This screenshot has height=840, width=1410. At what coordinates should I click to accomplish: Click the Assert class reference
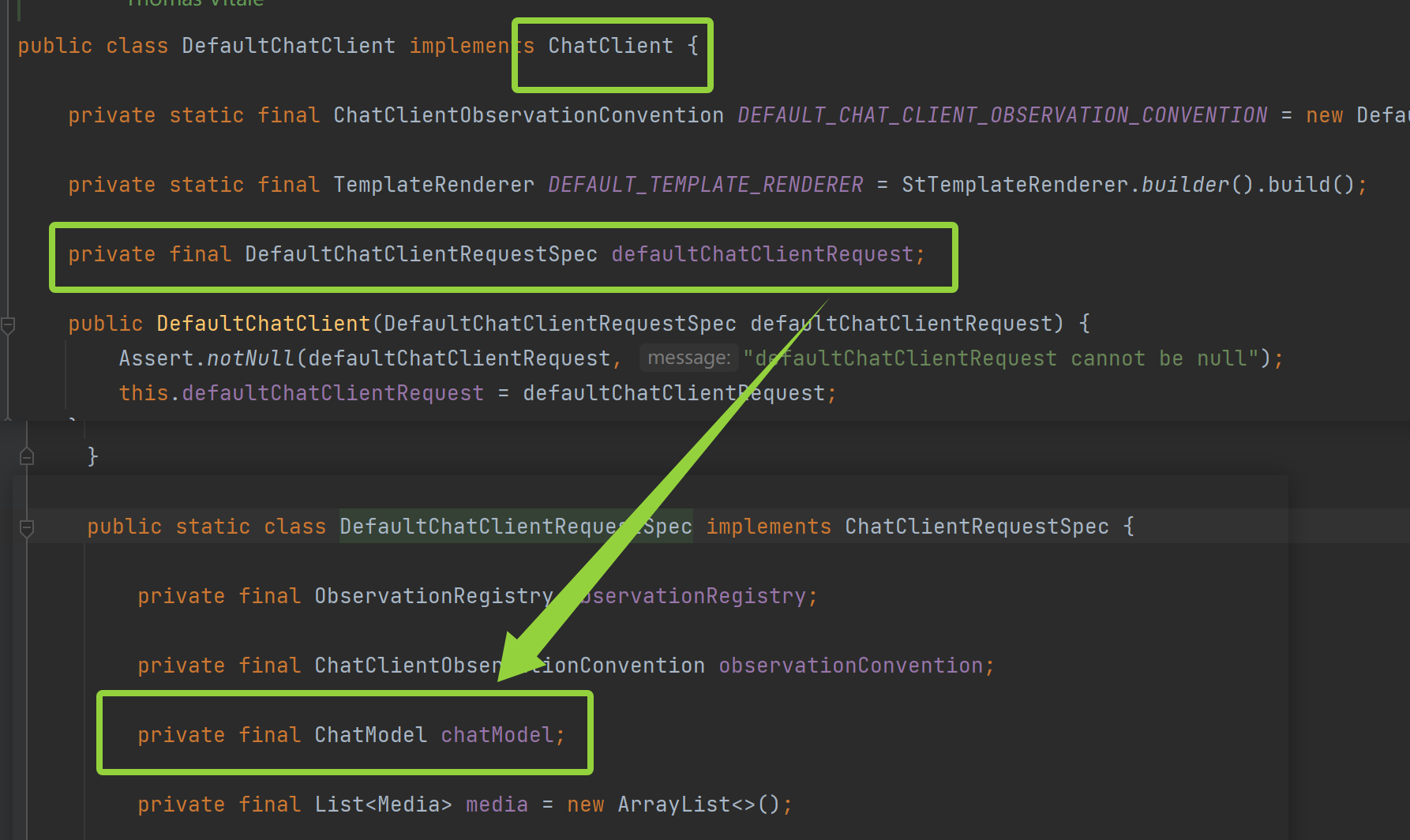point(156,358)
